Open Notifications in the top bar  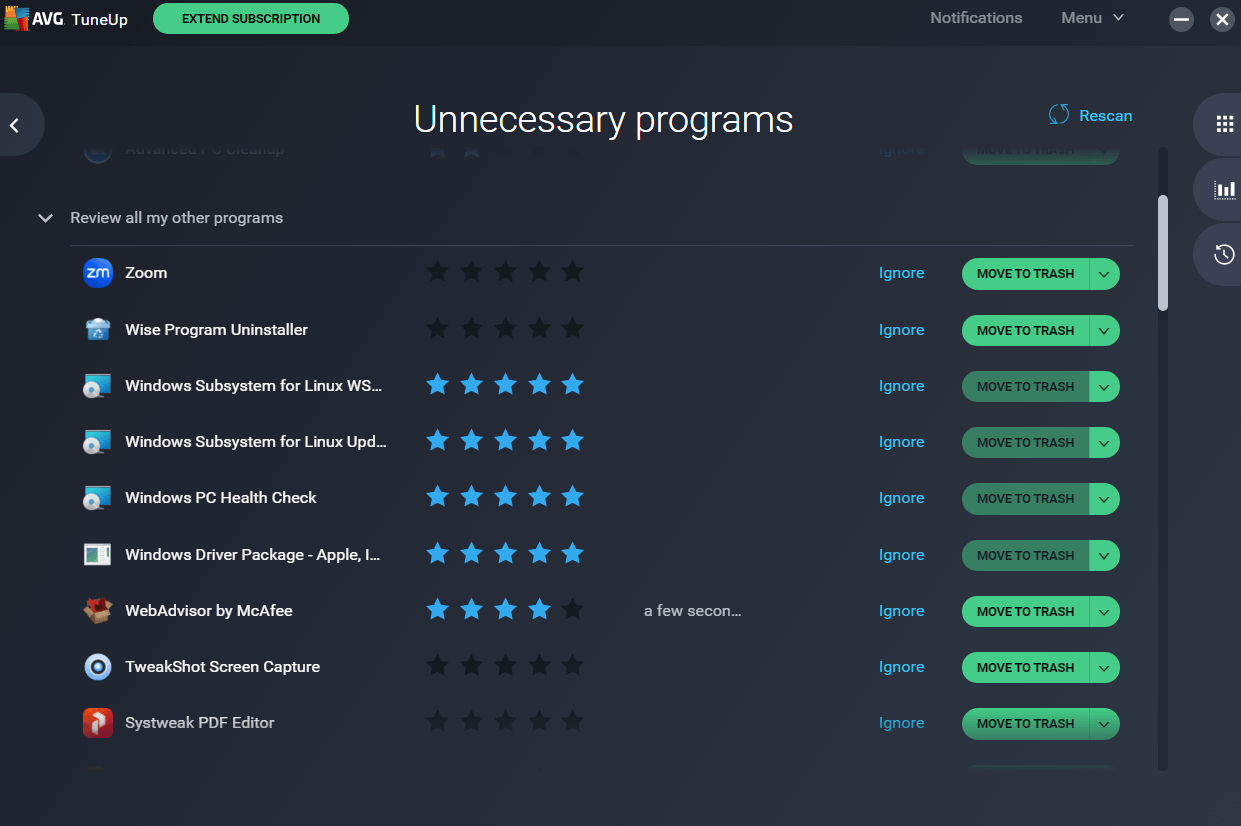click(x=976, y=18)
